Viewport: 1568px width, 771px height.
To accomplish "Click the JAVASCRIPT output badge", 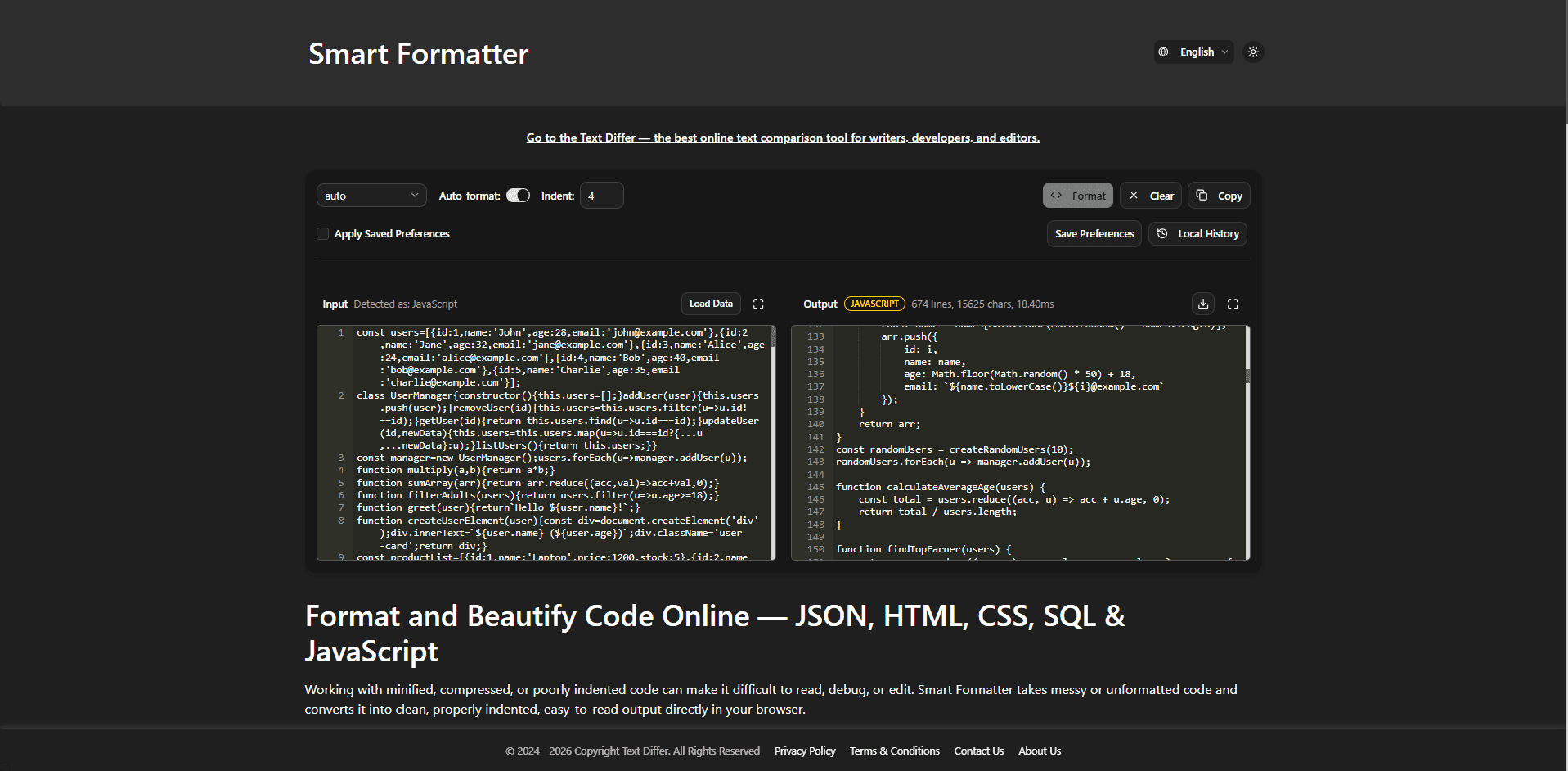I will pos(874,304).
